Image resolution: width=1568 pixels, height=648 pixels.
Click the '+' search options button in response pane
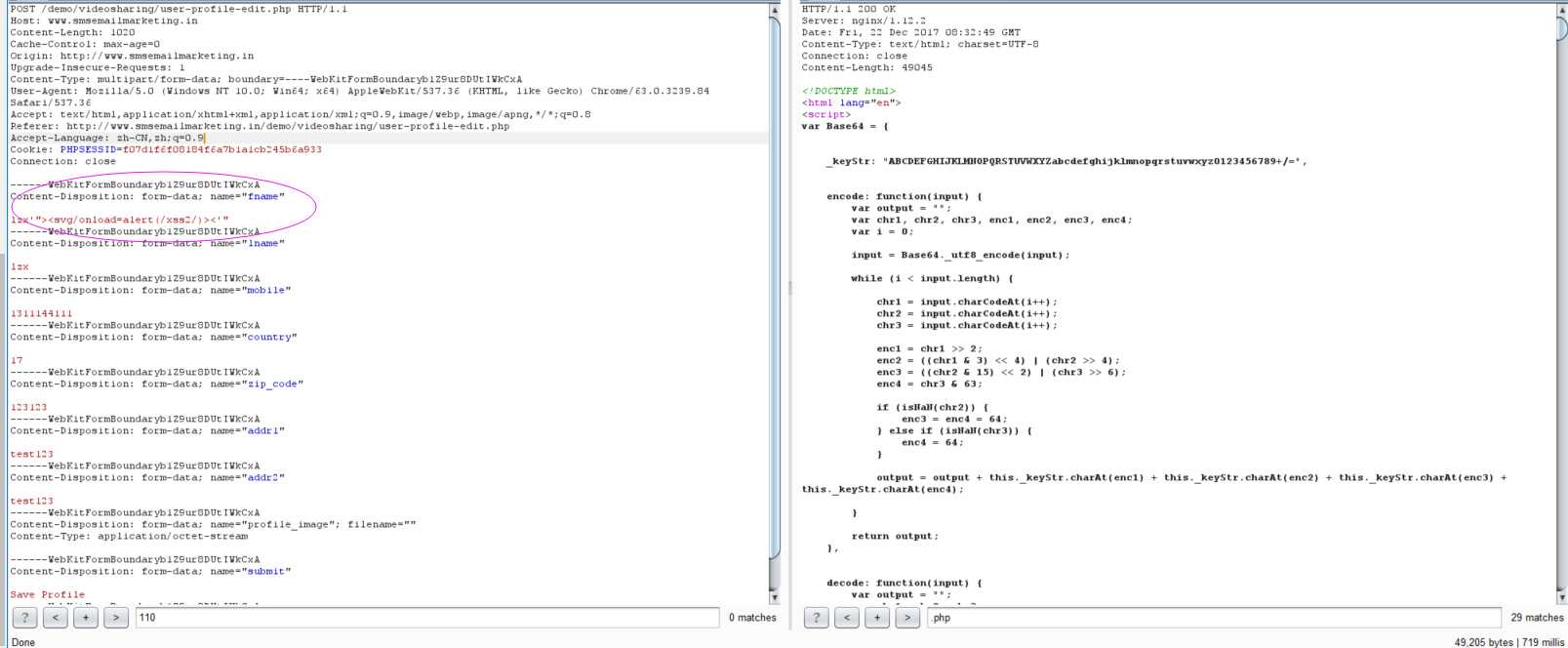click(x=877, y=618)
